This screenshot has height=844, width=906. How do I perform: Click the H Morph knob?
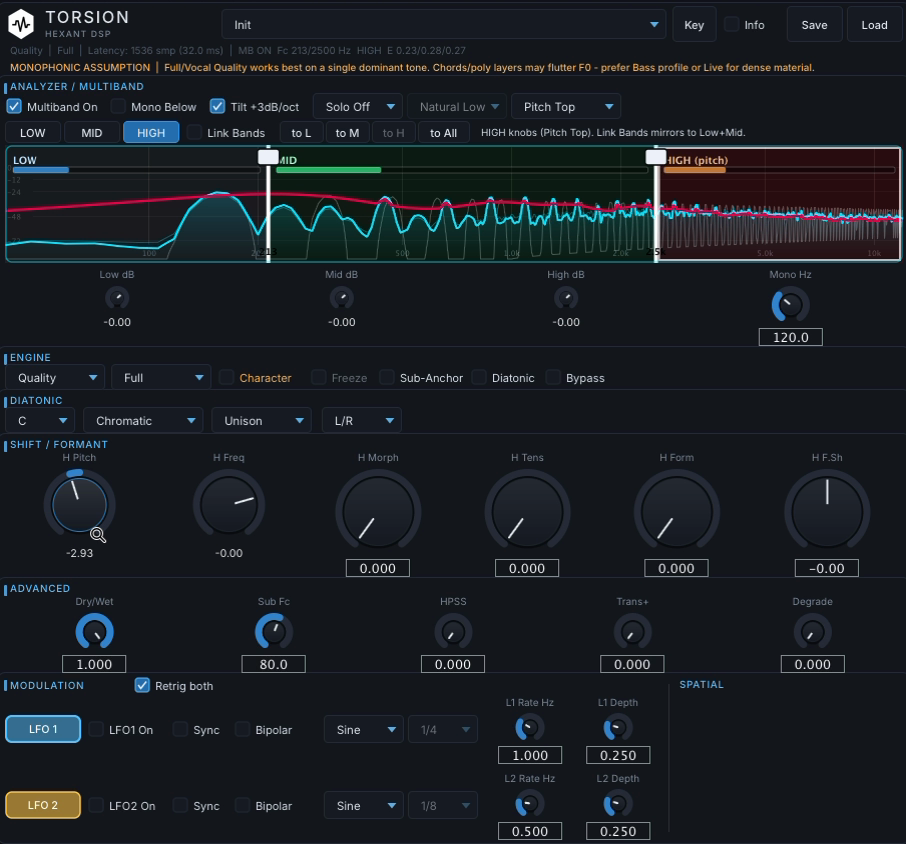[x=378, y=511]
